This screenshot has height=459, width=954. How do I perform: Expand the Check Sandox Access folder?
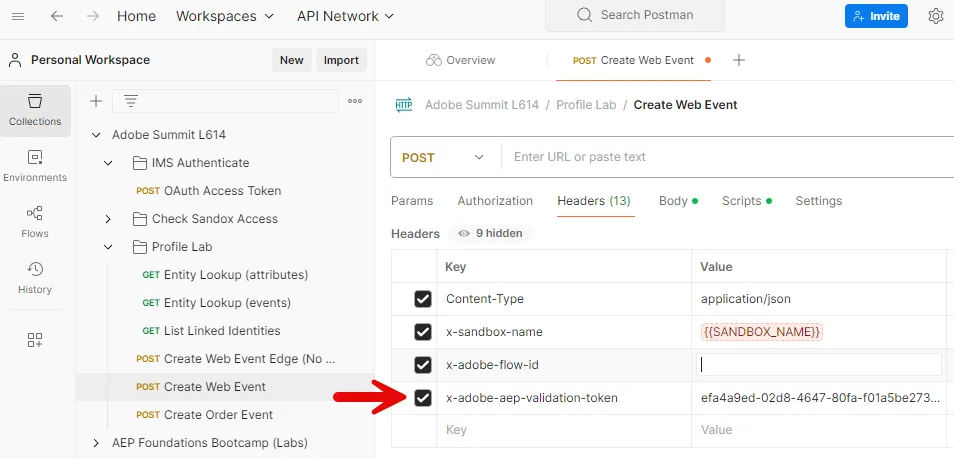(108, 219)
